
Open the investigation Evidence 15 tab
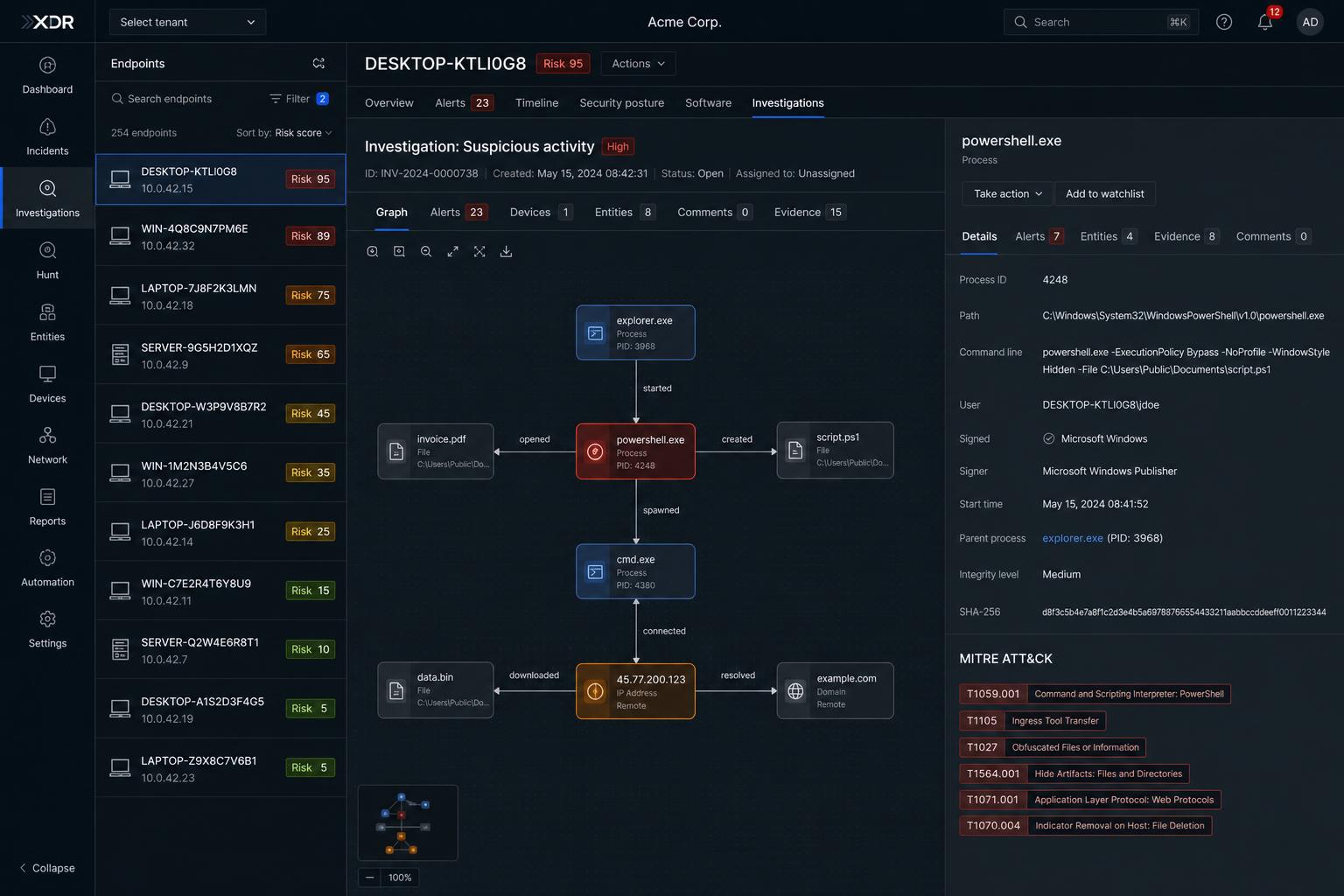pyautogui.click(x=809, y=212)
